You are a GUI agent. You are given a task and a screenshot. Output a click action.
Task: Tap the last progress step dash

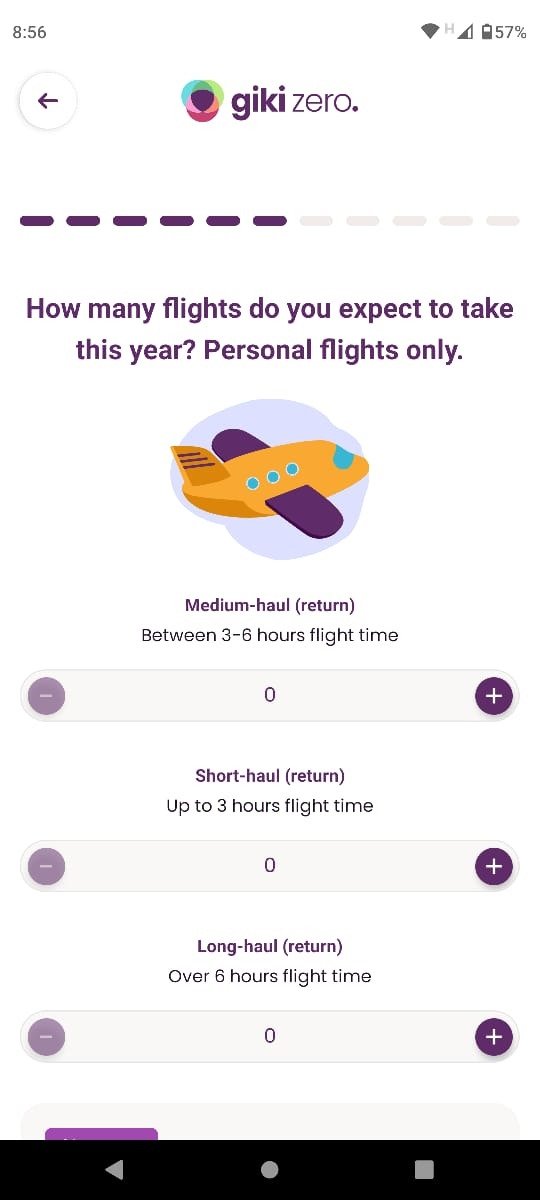point(503,221)
